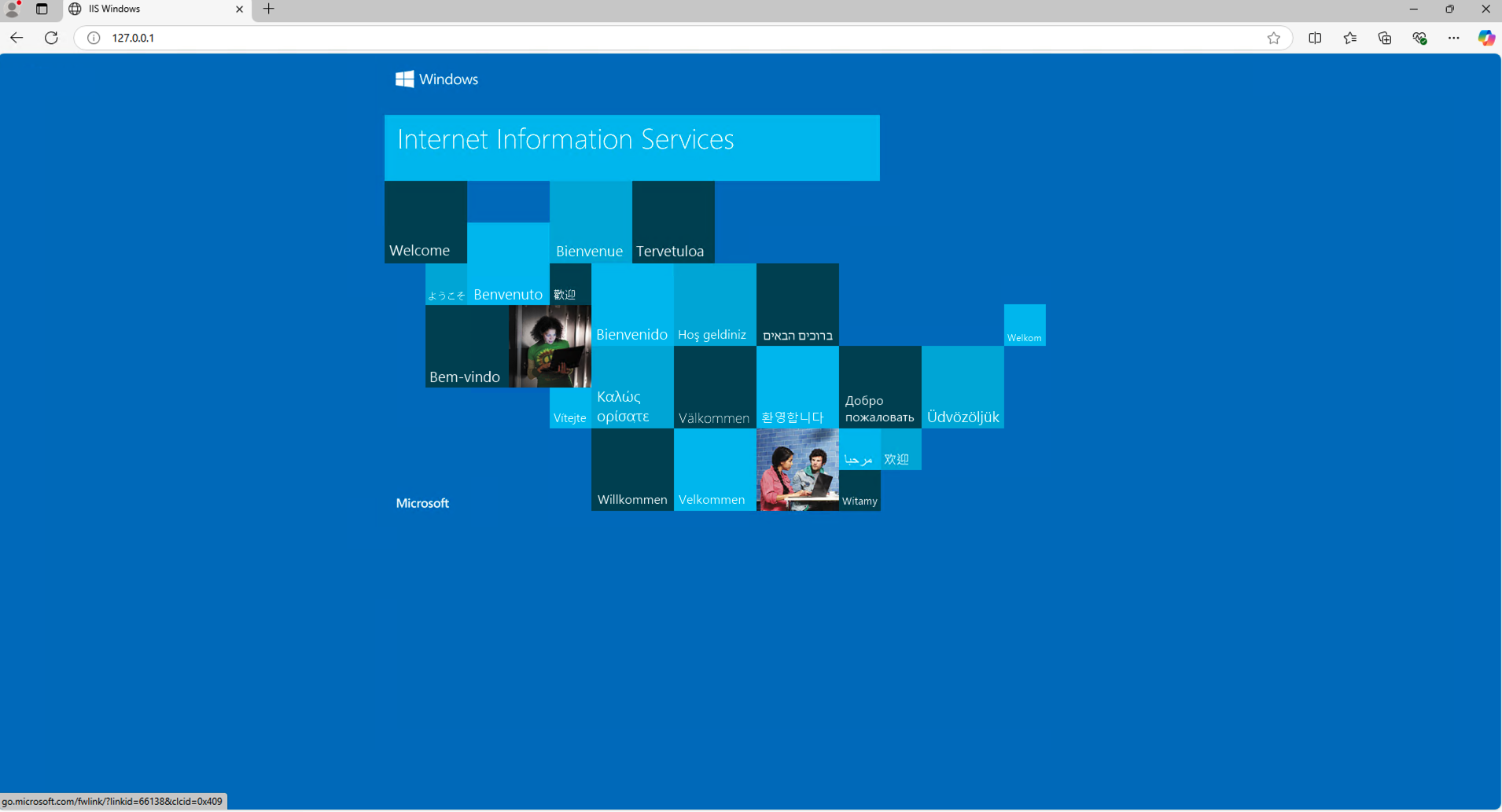Click the Welcome tile
The height and width of the screenshot is (812, 1502).
point(425,222)
